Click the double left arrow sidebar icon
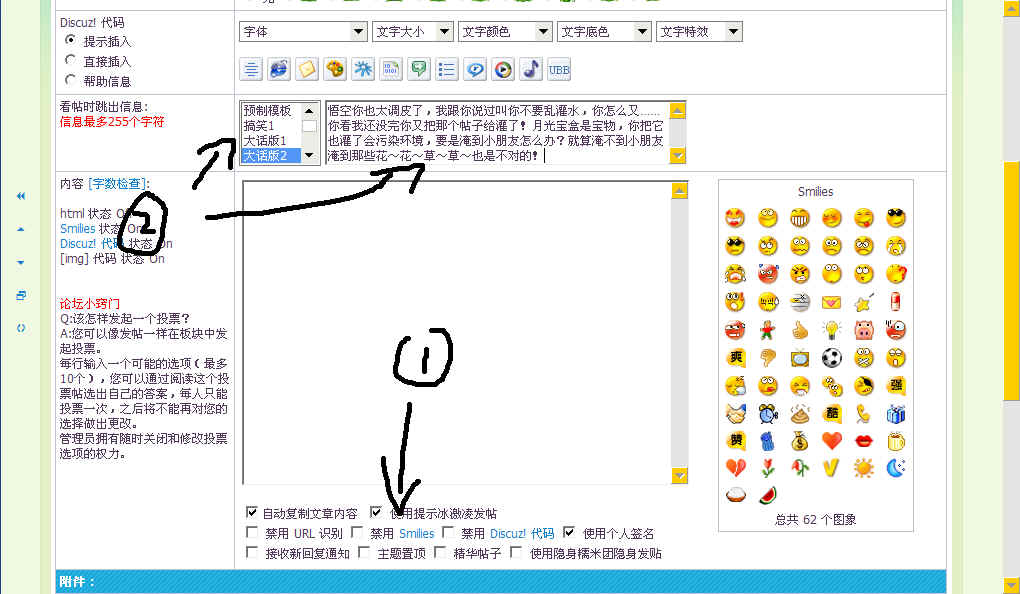The width and height of the screenshot is (1020, 594). coord(21,196)
